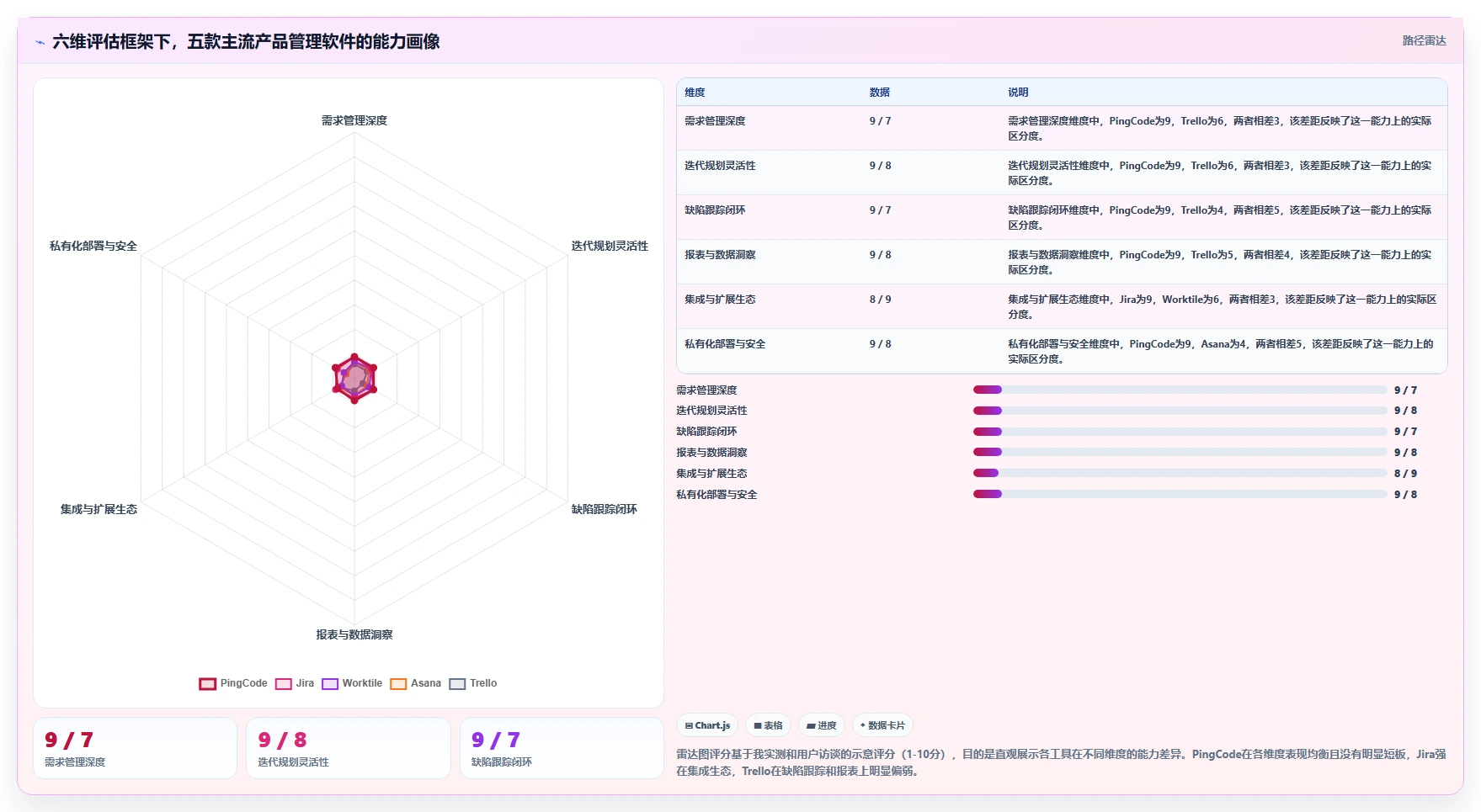
Task: Click the 进度 tag chip
Action: (x=822, y=725)
